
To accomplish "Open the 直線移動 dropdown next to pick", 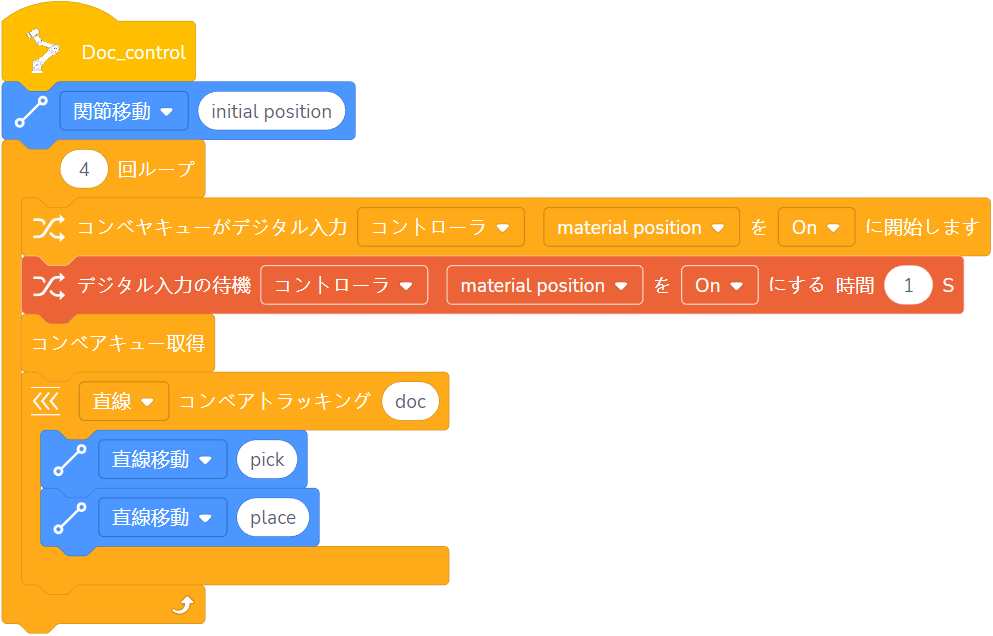I will pos(163,460).
